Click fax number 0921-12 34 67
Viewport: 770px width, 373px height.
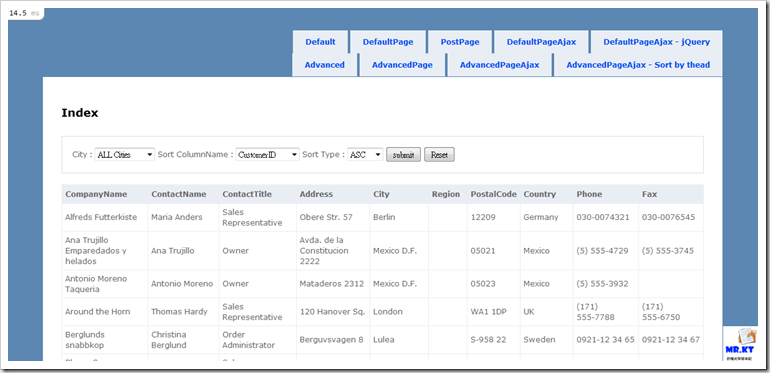[671, 340]
